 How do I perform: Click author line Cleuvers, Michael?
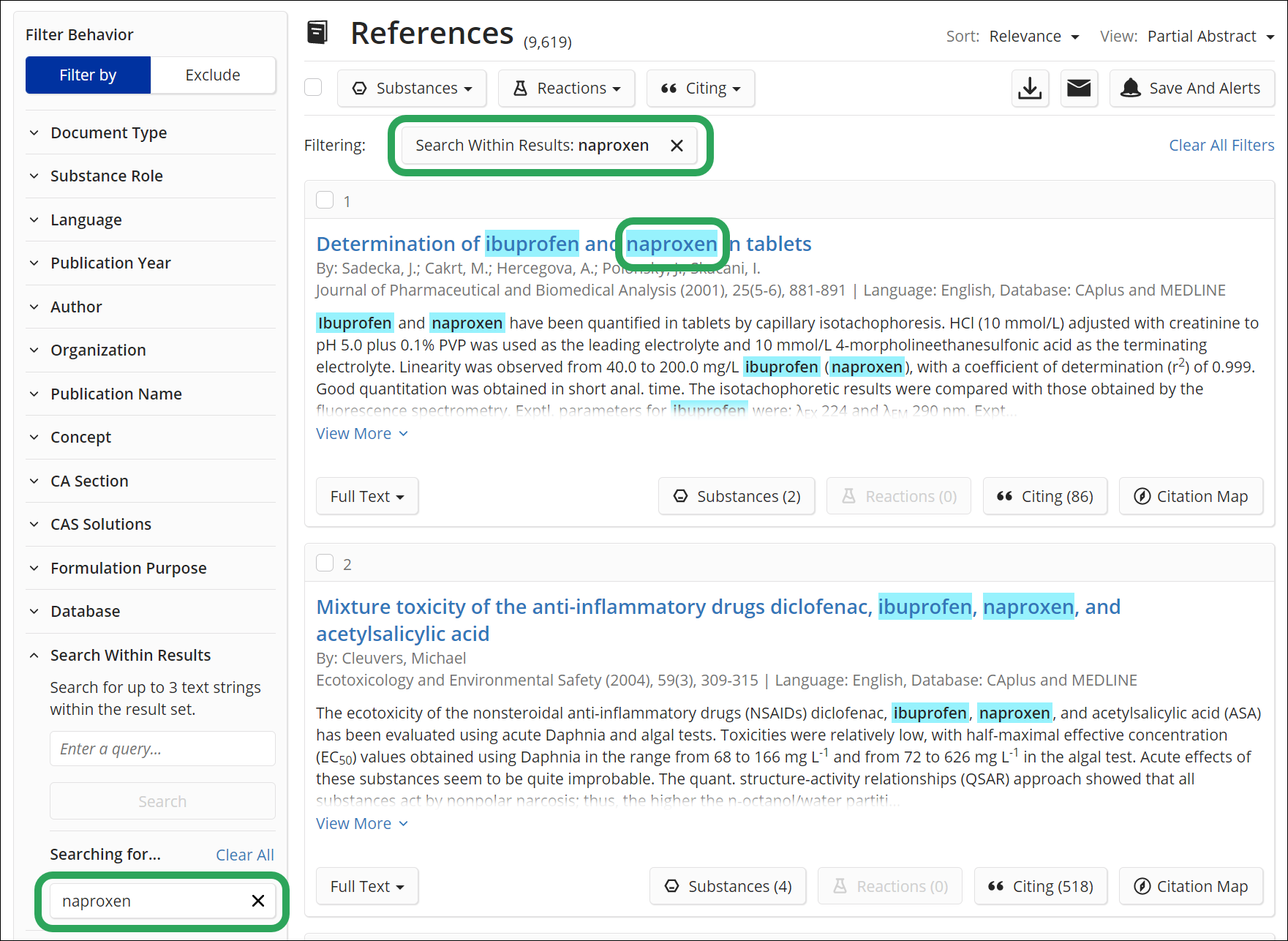(x=391, y=658)
